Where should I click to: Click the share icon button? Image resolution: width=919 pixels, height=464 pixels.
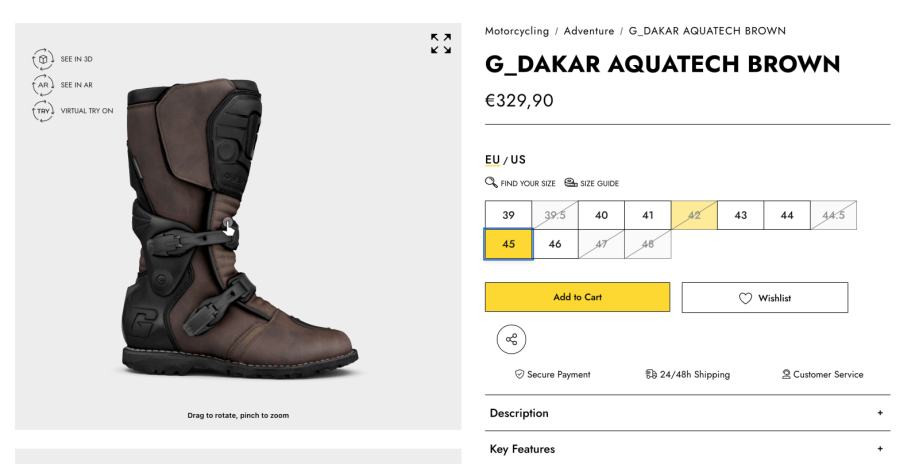tap(512, 339)
